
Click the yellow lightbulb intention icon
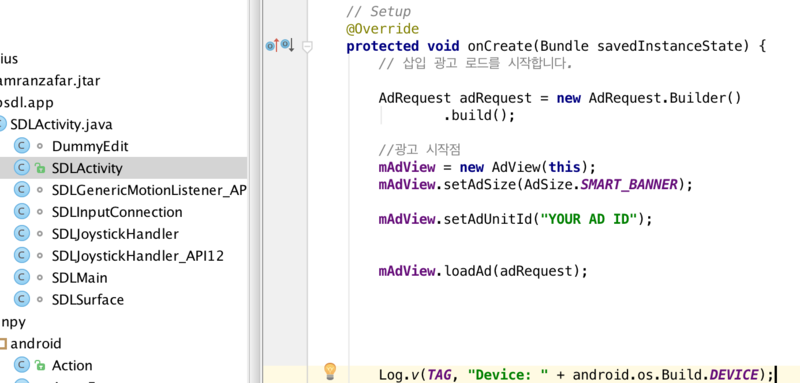tap(331, 371)
